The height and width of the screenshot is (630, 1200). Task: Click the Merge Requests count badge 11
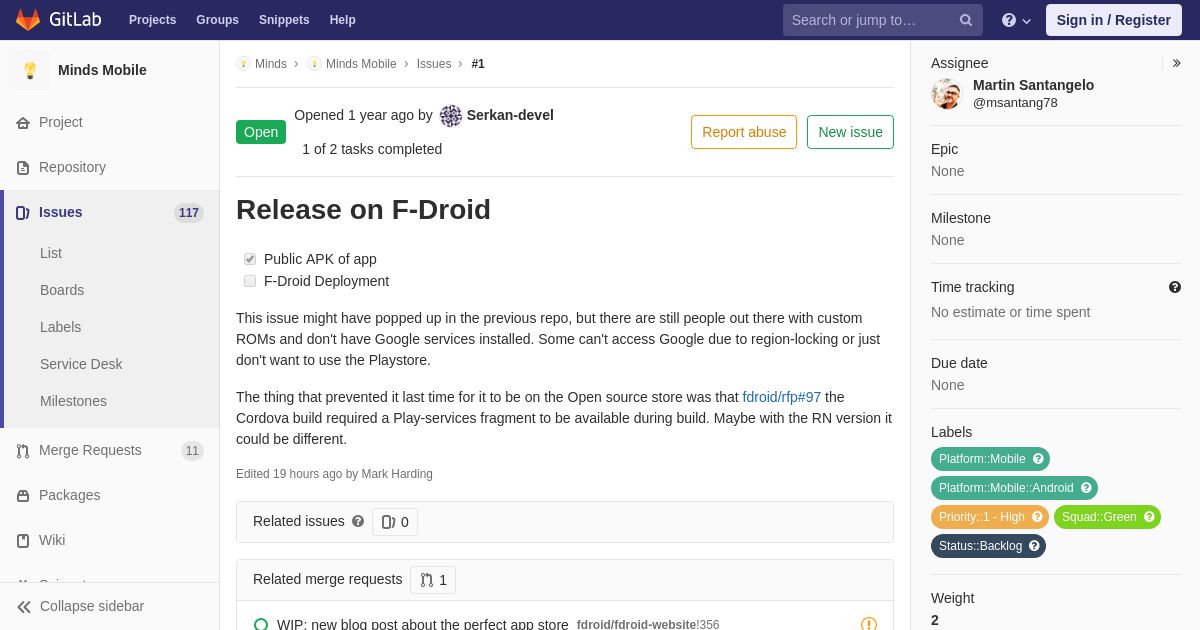click(x=192, y=451)
